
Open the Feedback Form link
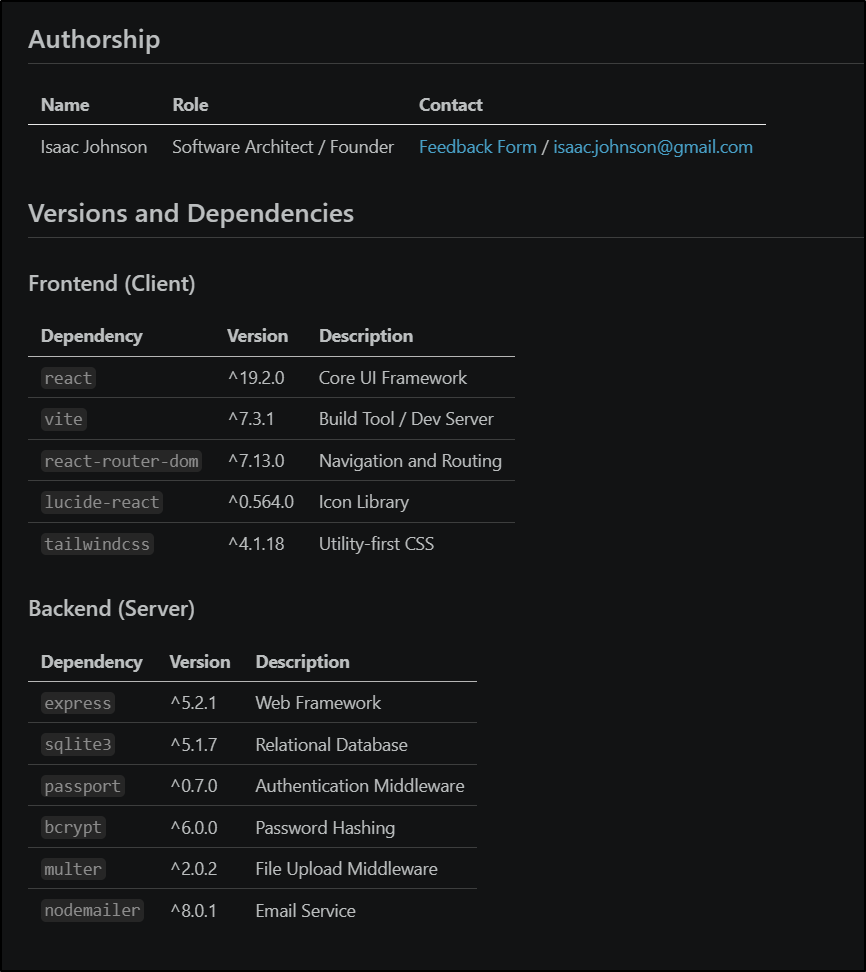click(477, 147)
